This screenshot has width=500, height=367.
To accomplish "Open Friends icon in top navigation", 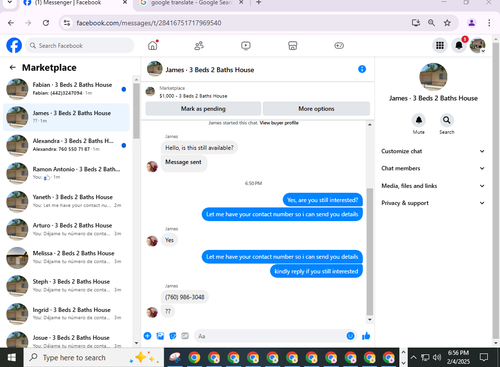I will [199, 45].
